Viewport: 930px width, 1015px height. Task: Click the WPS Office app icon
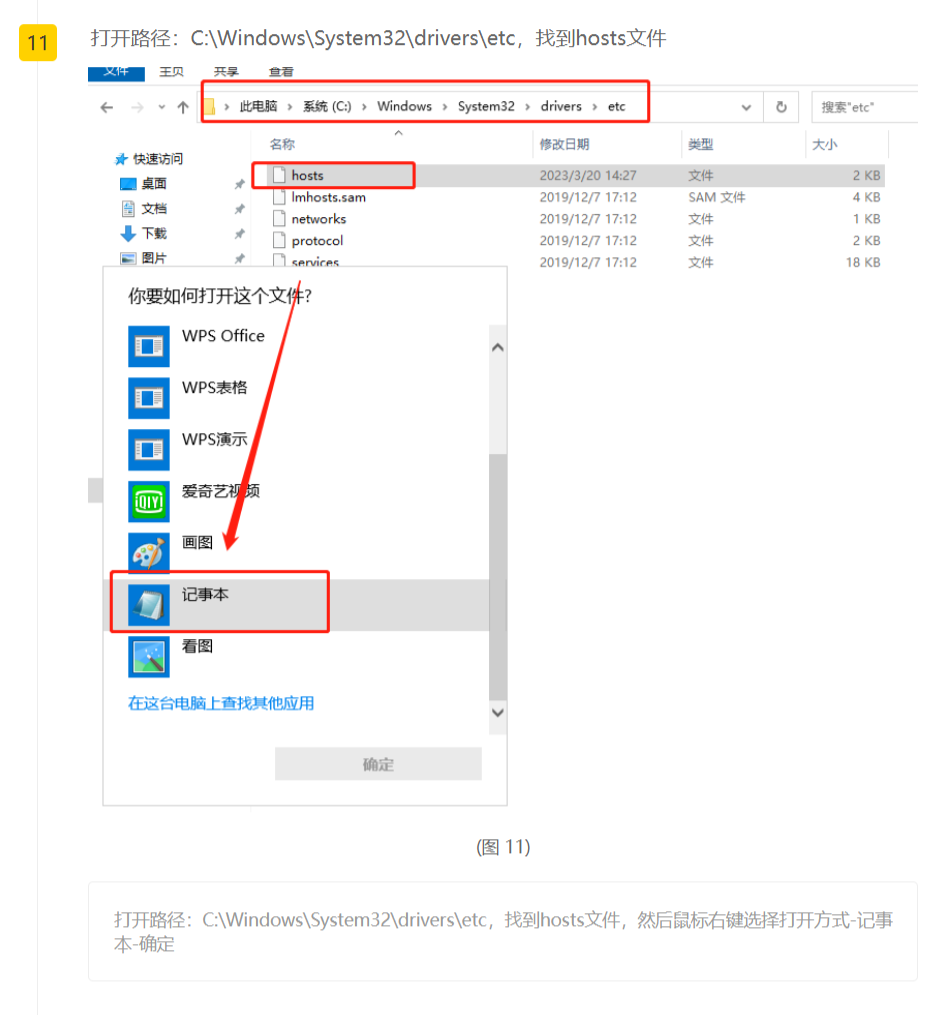149,346
